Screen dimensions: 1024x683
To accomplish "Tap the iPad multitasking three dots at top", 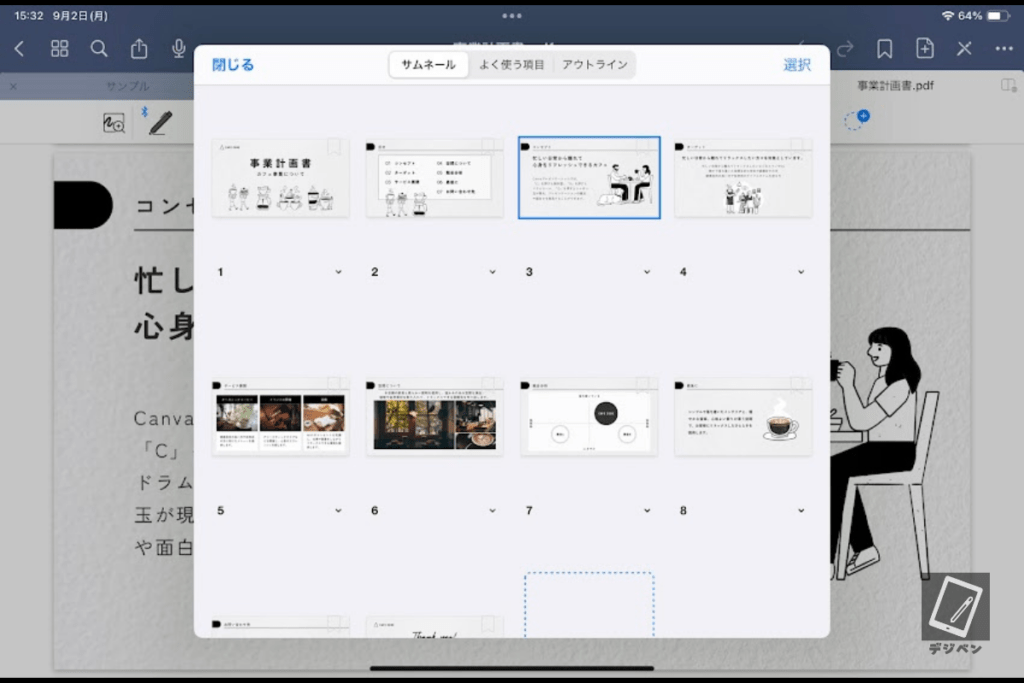I will click(512, 16).
